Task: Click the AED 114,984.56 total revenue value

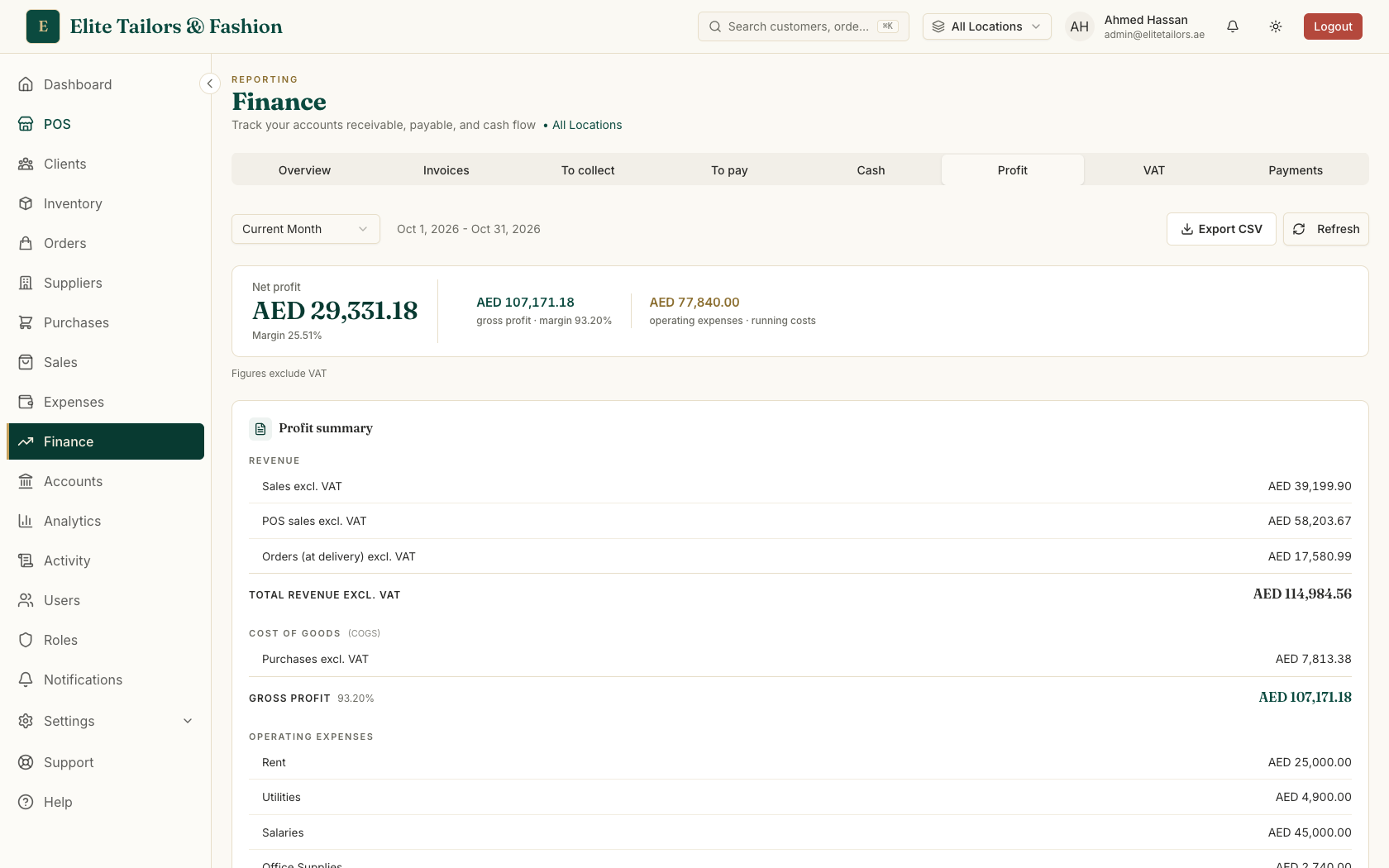Action: click(x=1302, y=594)
